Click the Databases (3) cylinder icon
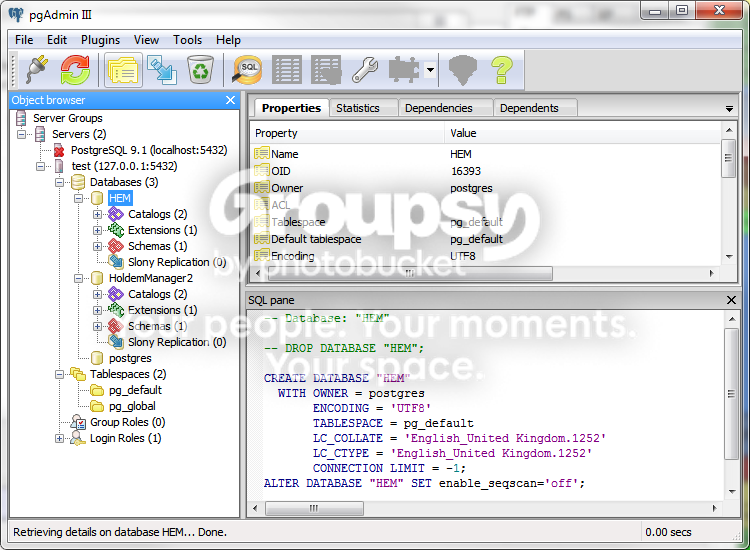Viewport: 750px width, 550px height. pos(78,182)
